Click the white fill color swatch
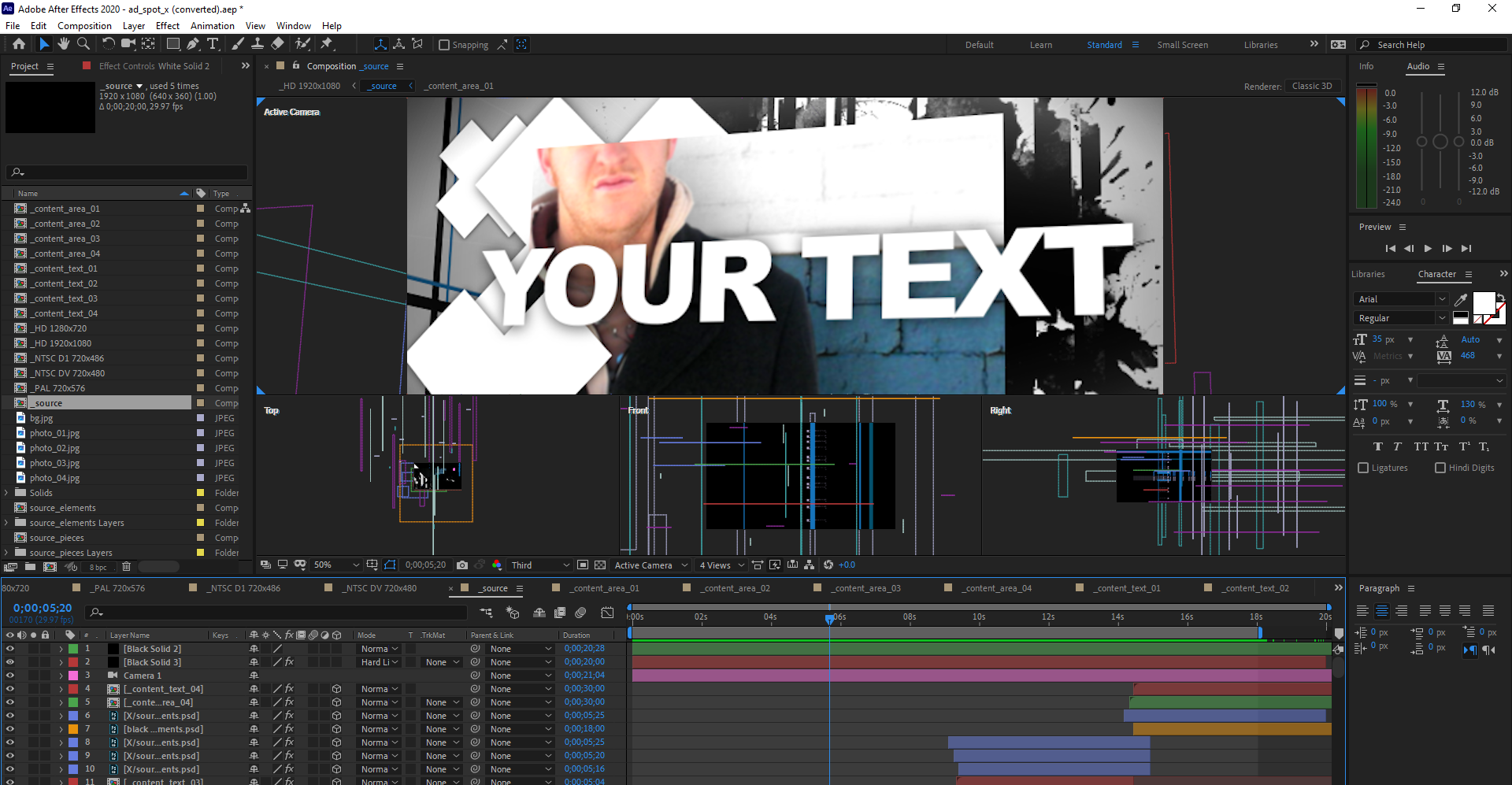Viewport: 1512px width, 785px height. [x=1484, y=302]
